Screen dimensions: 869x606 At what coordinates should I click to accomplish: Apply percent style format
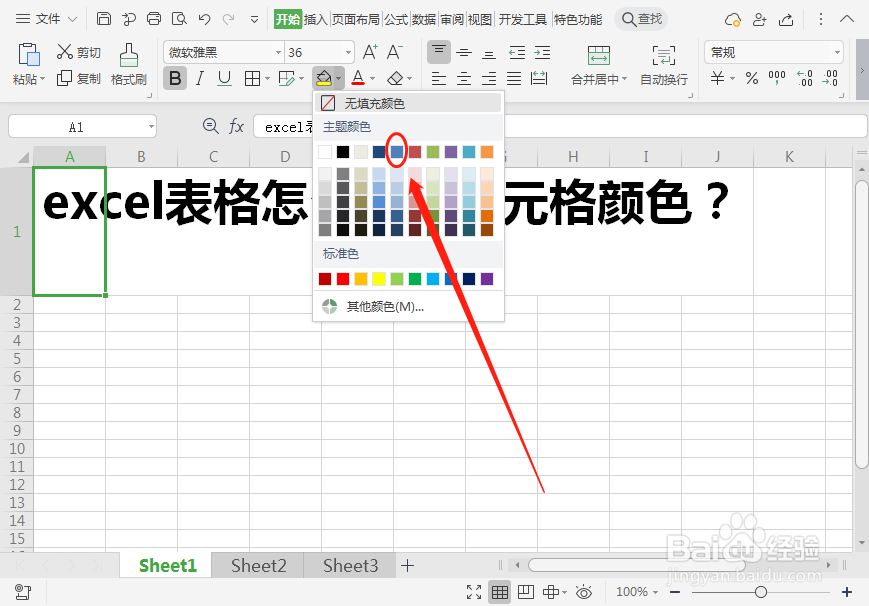point(752,78)
